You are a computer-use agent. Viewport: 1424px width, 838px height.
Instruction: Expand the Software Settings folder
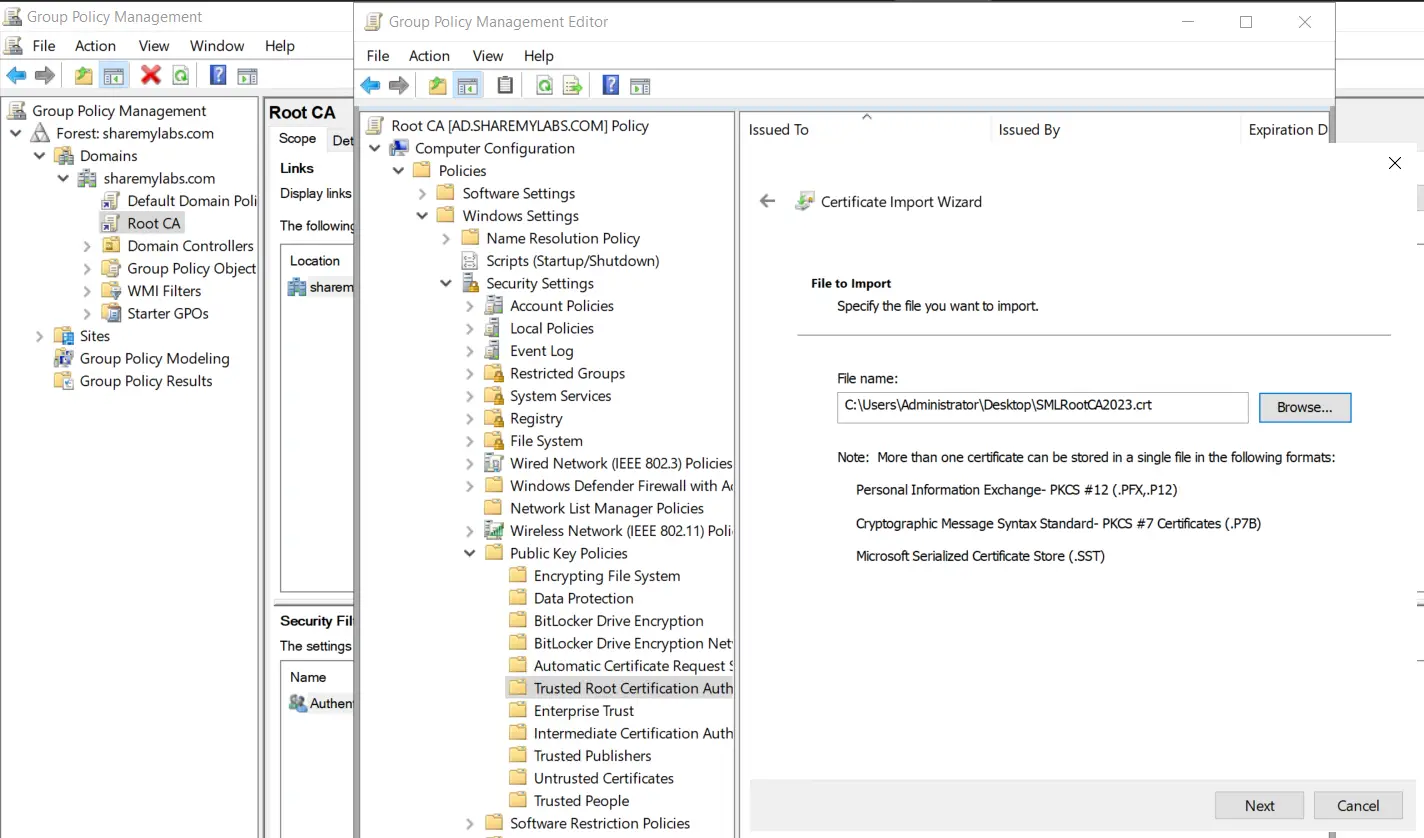tap(422, 193)
